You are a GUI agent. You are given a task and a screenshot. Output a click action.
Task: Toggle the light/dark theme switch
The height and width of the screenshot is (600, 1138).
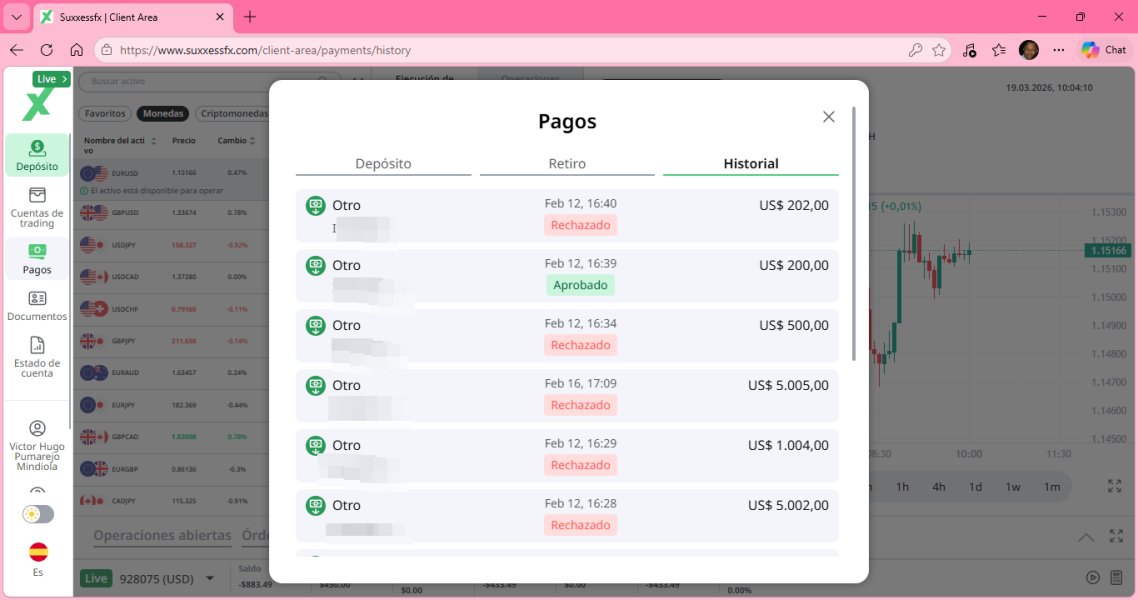pos(38,514)
